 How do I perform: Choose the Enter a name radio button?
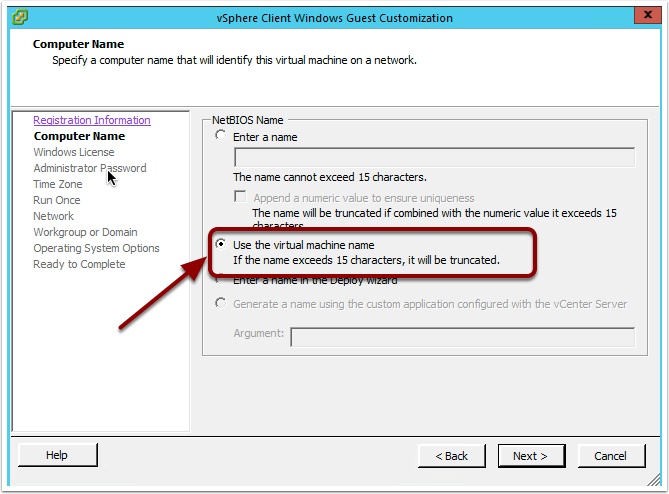coord(220,136)
